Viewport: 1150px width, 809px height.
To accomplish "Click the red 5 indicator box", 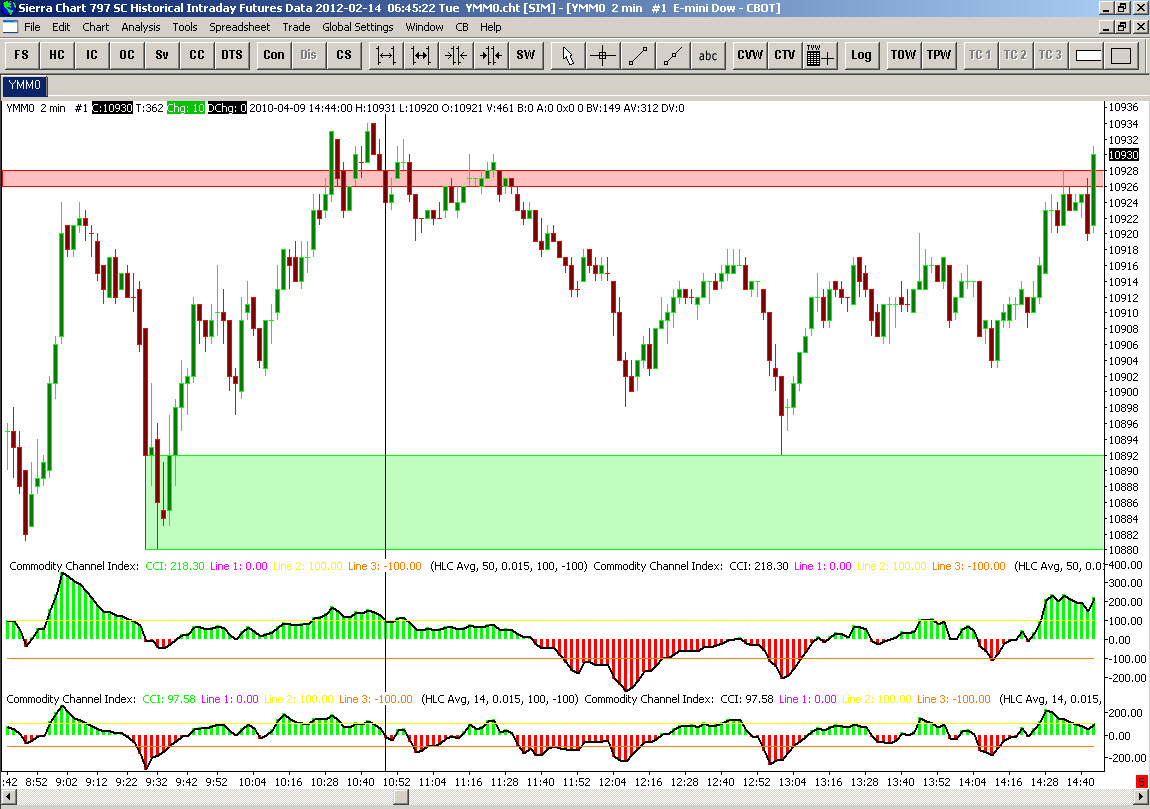I will tap(1141, 782).
